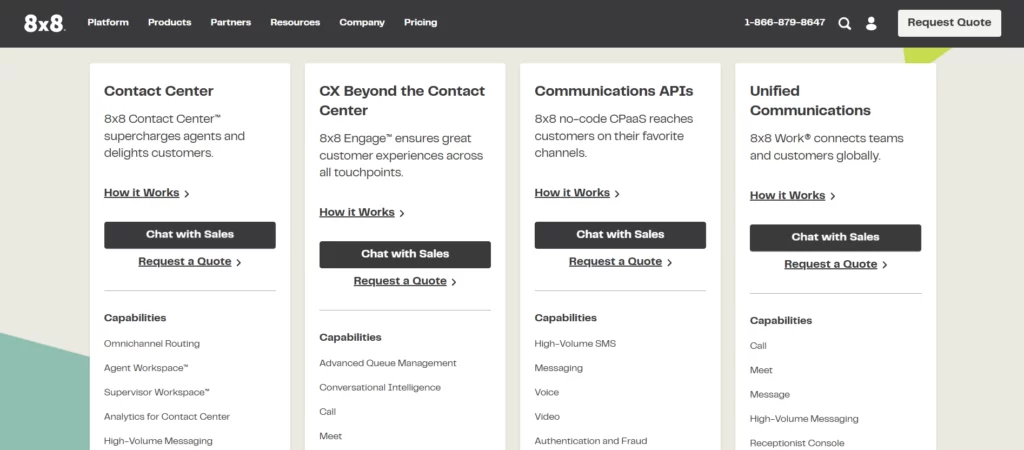Open the High-Volume SMS capability link
This screenshot has height=450, width=1024.
pos(575,344)
